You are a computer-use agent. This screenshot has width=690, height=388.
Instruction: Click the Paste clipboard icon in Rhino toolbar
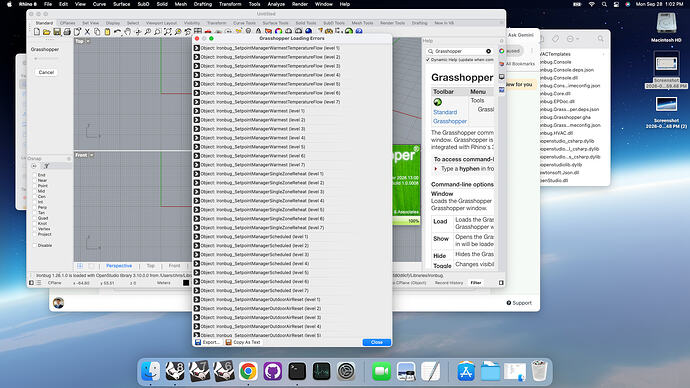[107, 32]
